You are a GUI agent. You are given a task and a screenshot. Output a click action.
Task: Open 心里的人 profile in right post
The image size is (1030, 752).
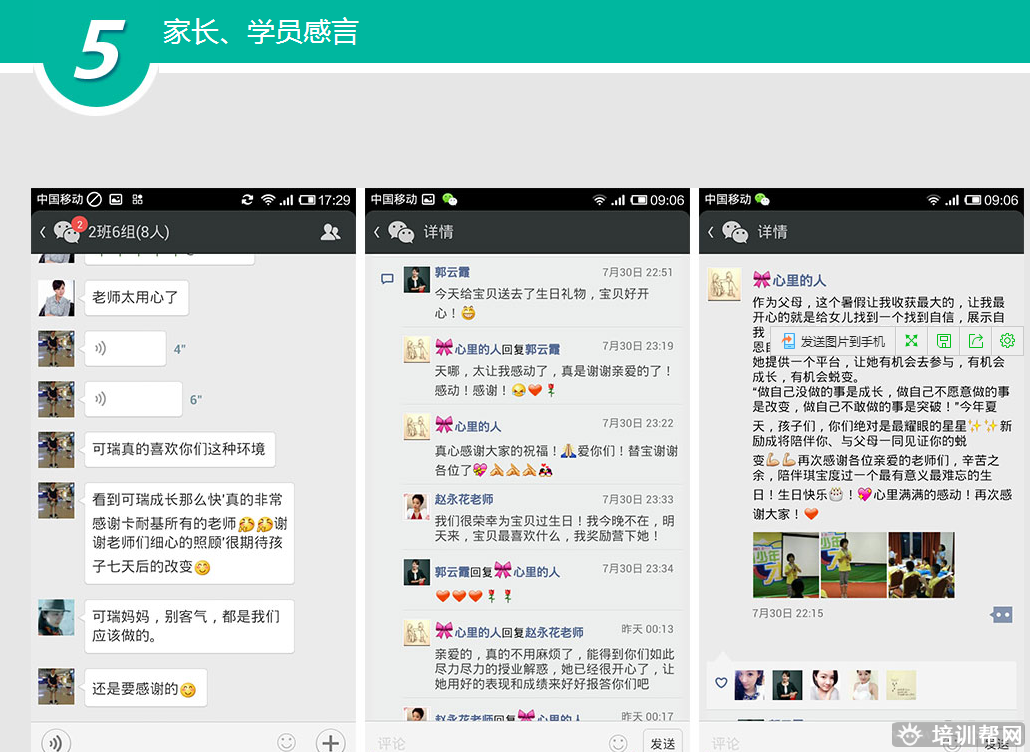(799, 280)
